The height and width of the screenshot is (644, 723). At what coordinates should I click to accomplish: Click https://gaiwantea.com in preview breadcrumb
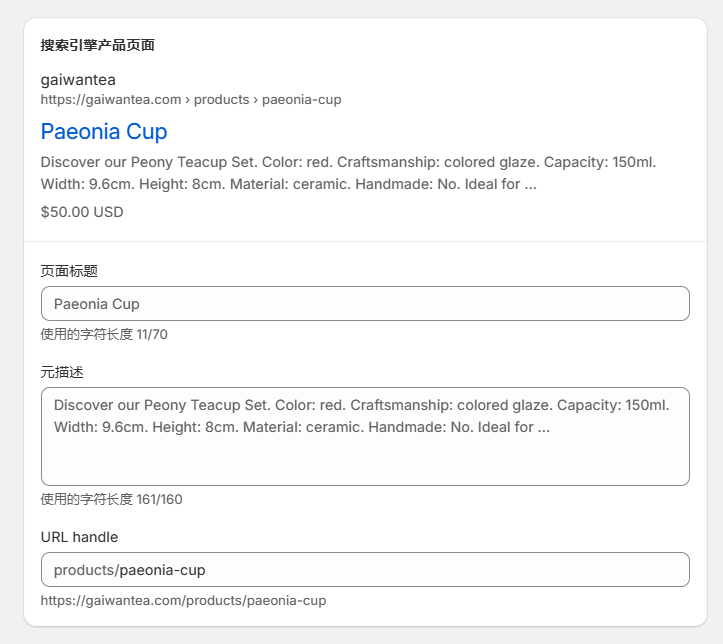pyautogui.click(x=111, y=99)
